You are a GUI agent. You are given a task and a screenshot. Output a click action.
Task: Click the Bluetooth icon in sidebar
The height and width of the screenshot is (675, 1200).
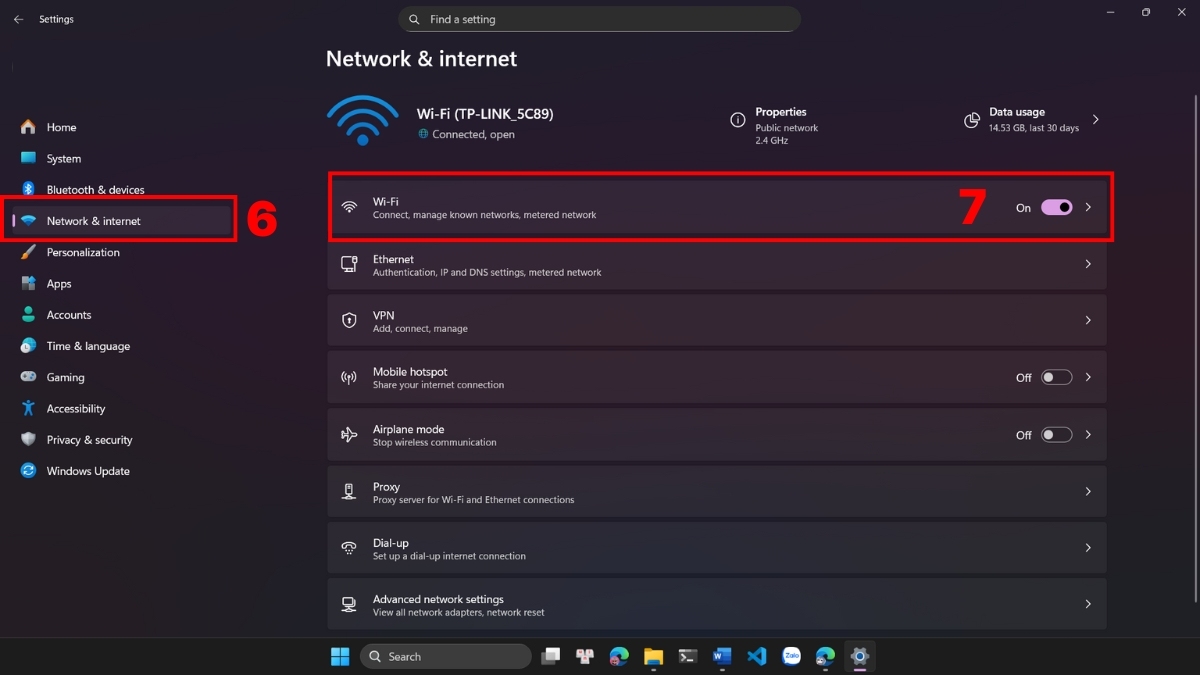tap(28, 189)
